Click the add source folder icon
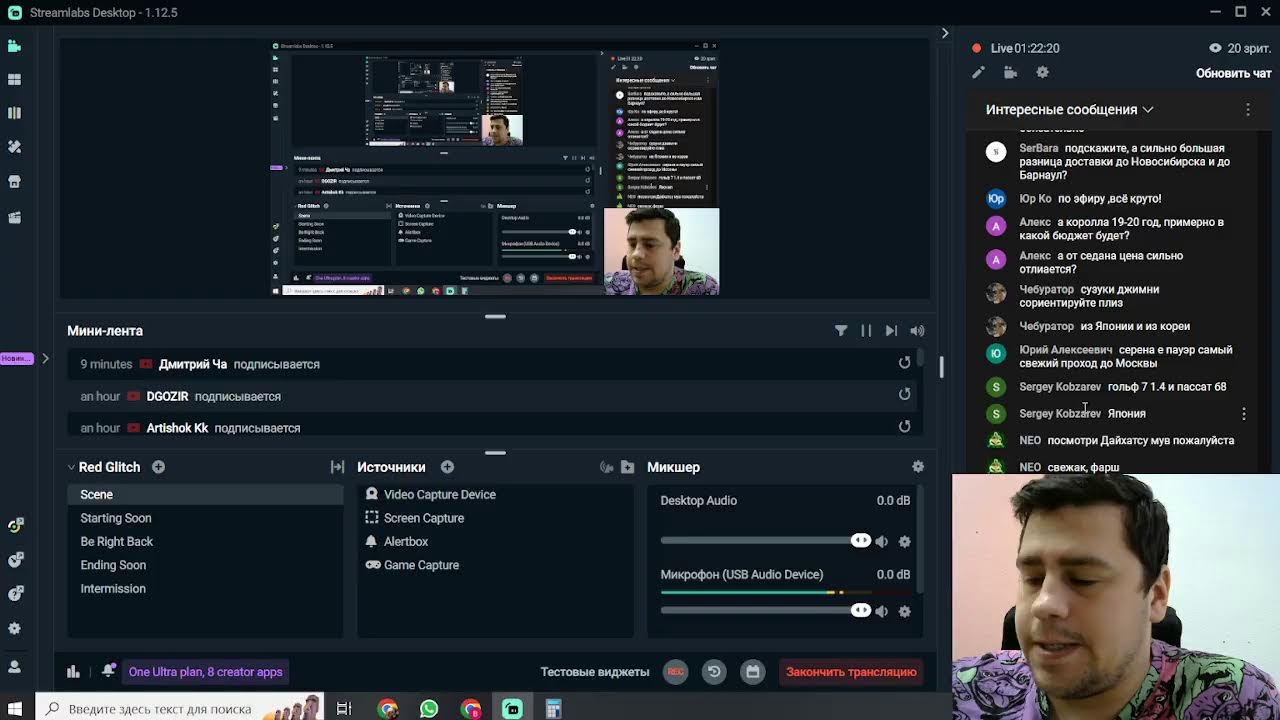1280x720 pixels. [627, 467]
